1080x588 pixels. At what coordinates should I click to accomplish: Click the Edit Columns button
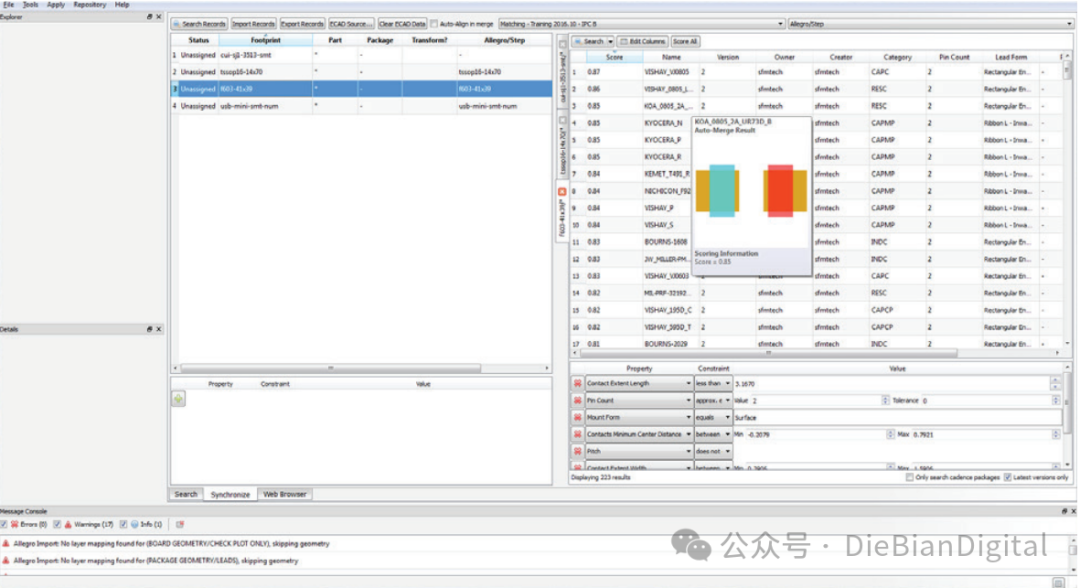(642, 41)
